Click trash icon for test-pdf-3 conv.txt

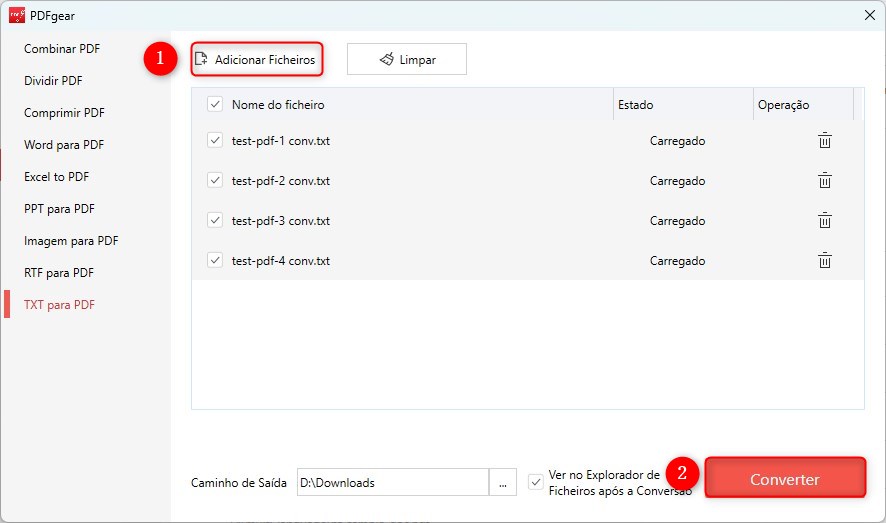(824, 220)
